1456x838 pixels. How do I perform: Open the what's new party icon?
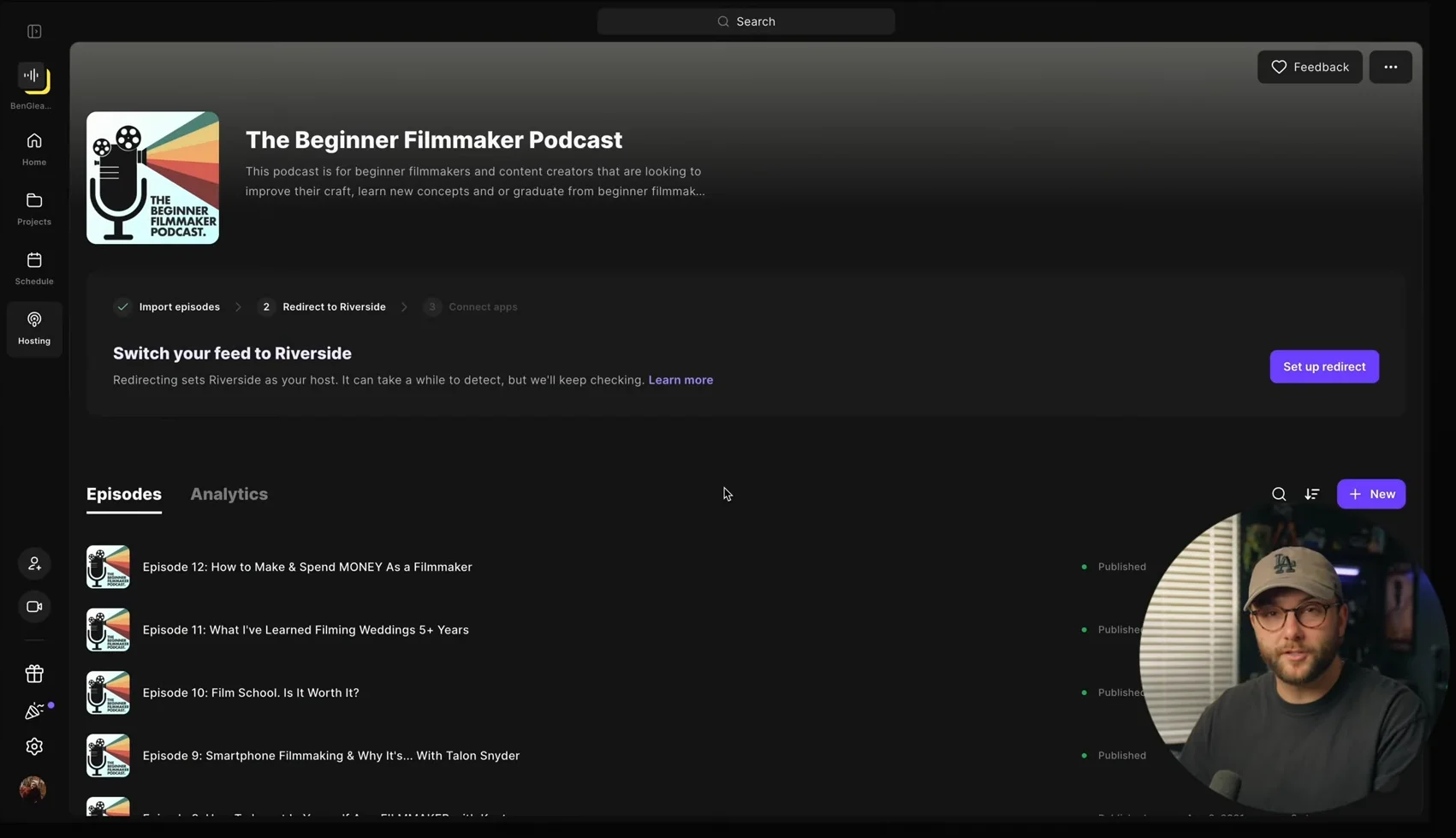(34, 711)
